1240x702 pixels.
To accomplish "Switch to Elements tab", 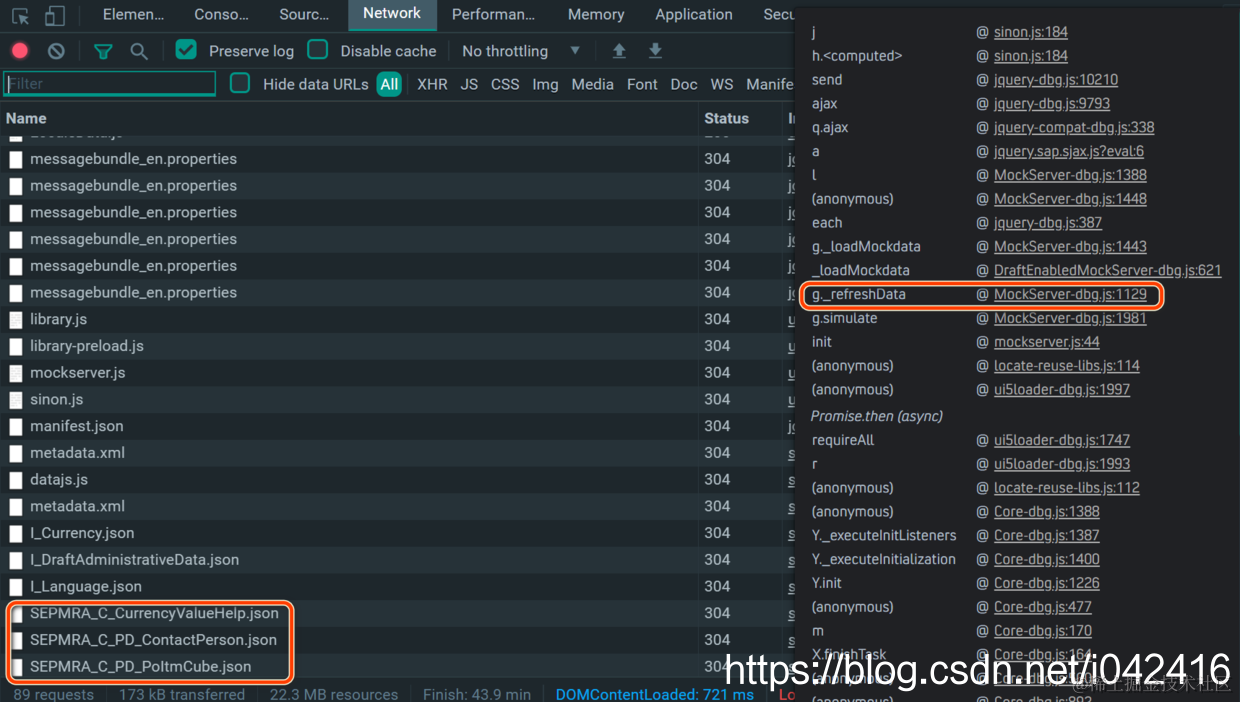I will tap(134, 15).
